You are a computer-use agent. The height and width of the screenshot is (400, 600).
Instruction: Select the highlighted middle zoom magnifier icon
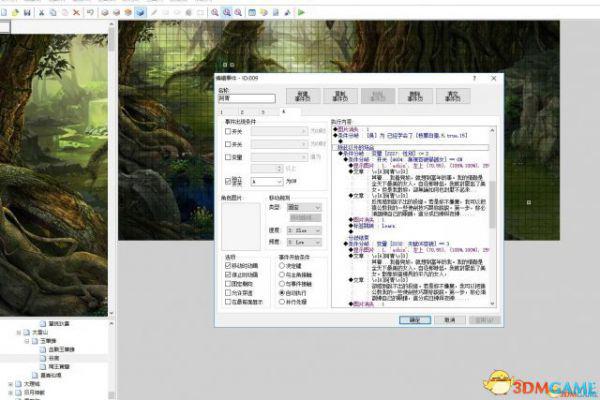click(x=227, y=13)
